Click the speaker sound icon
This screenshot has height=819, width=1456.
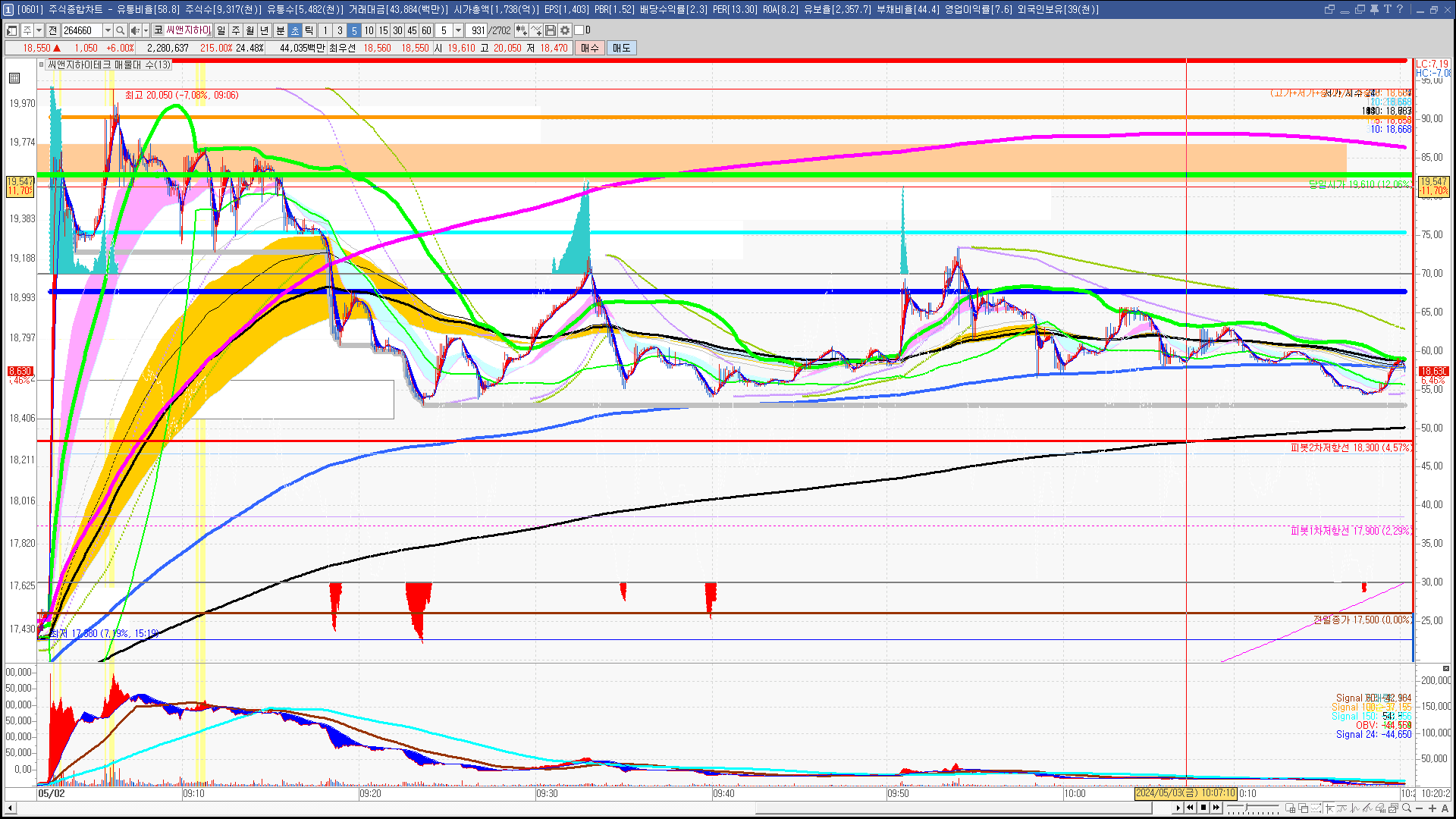tap(135, 30)
